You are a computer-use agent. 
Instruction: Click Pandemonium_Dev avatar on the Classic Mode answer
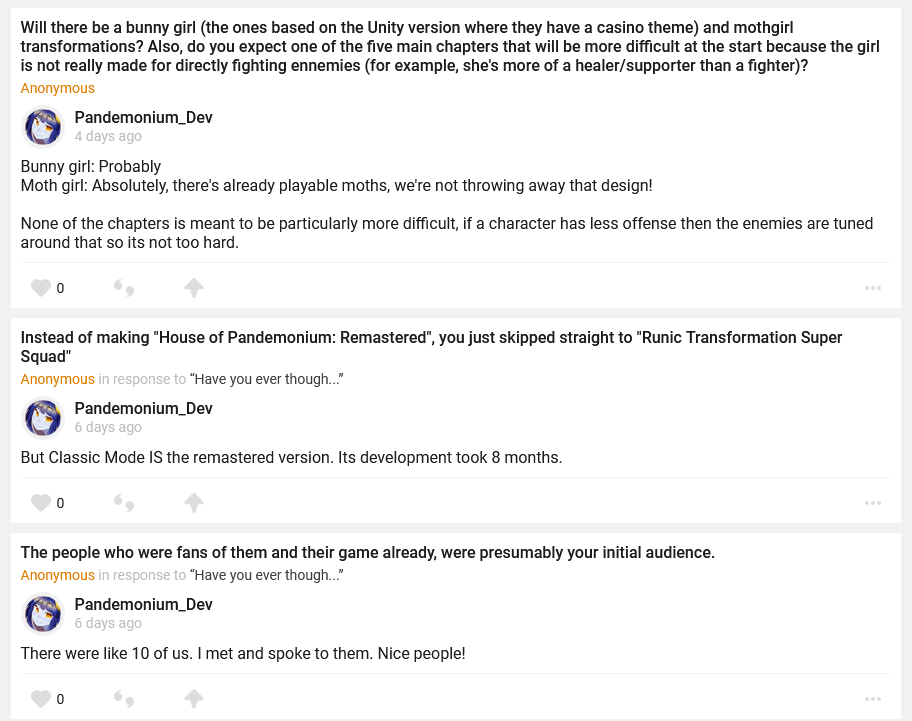coord(43,418)
